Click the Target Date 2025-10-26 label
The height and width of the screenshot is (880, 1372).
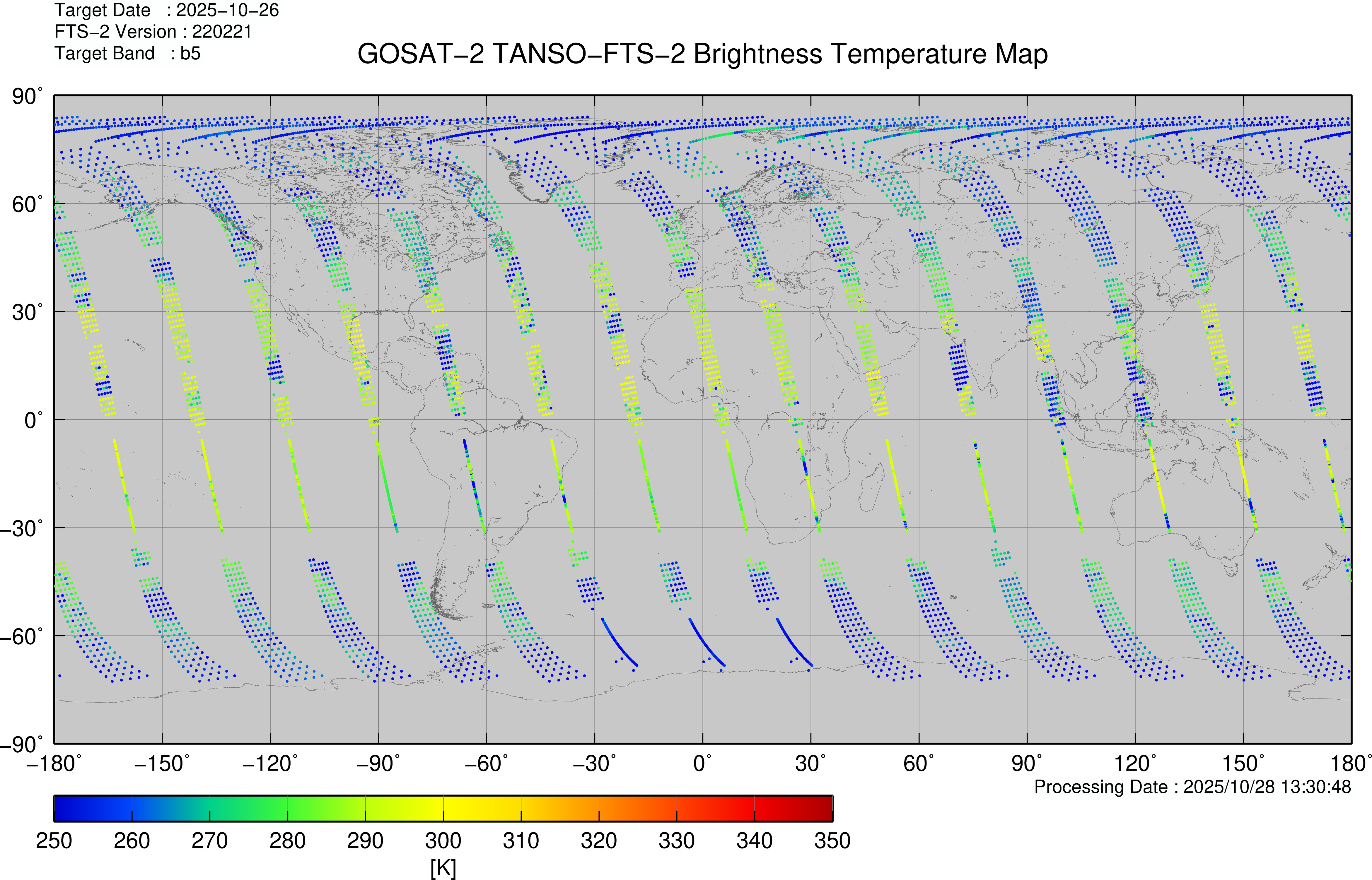click(166, 10)
